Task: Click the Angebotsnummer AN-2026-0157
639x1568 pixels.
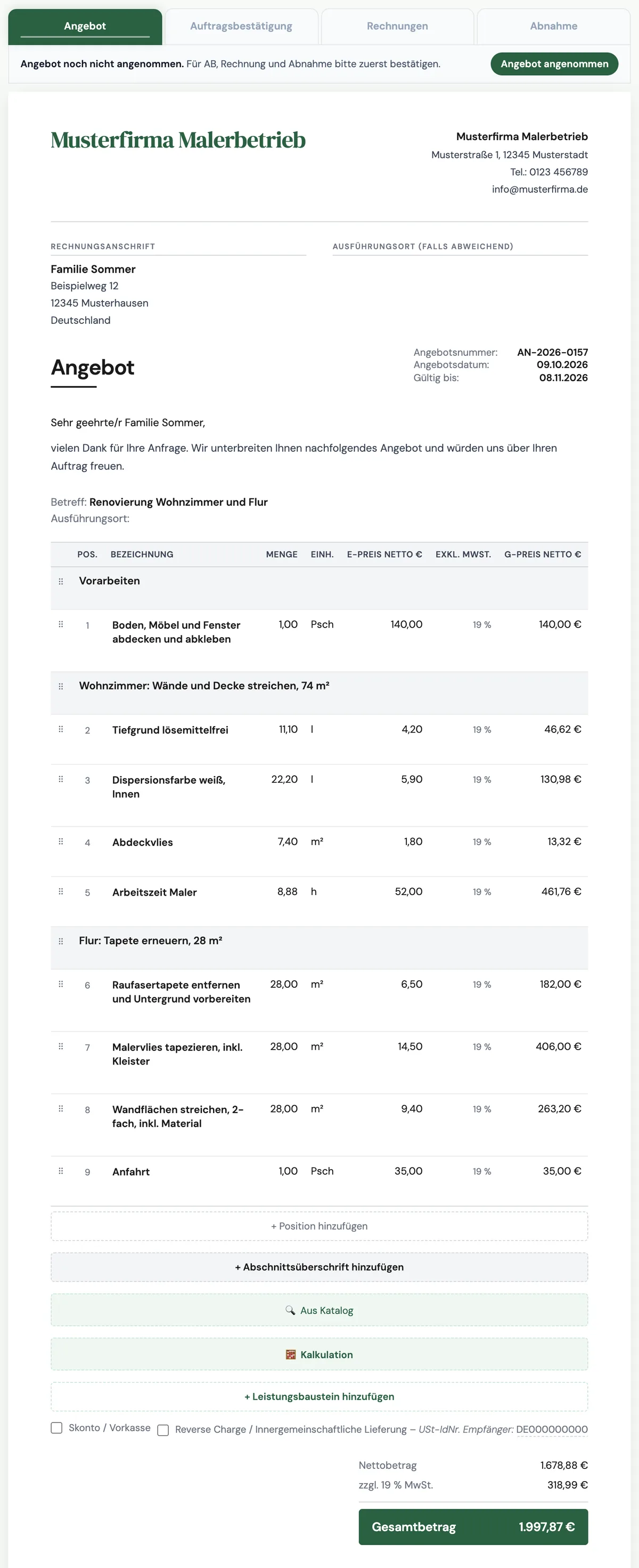Action: pos(553,352)
